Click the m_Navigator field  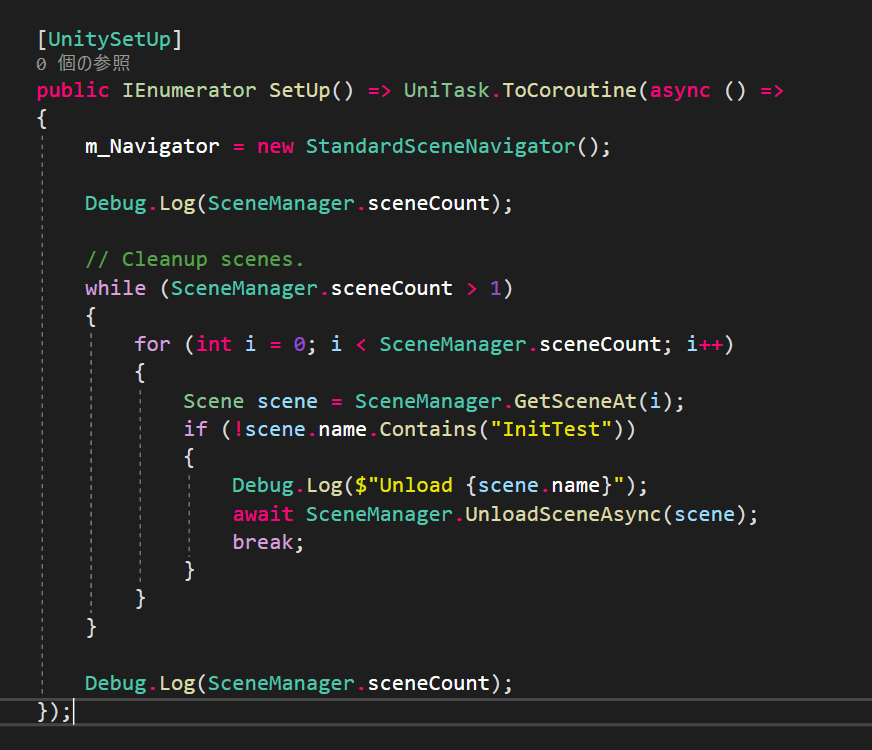[x=152, y=146]
